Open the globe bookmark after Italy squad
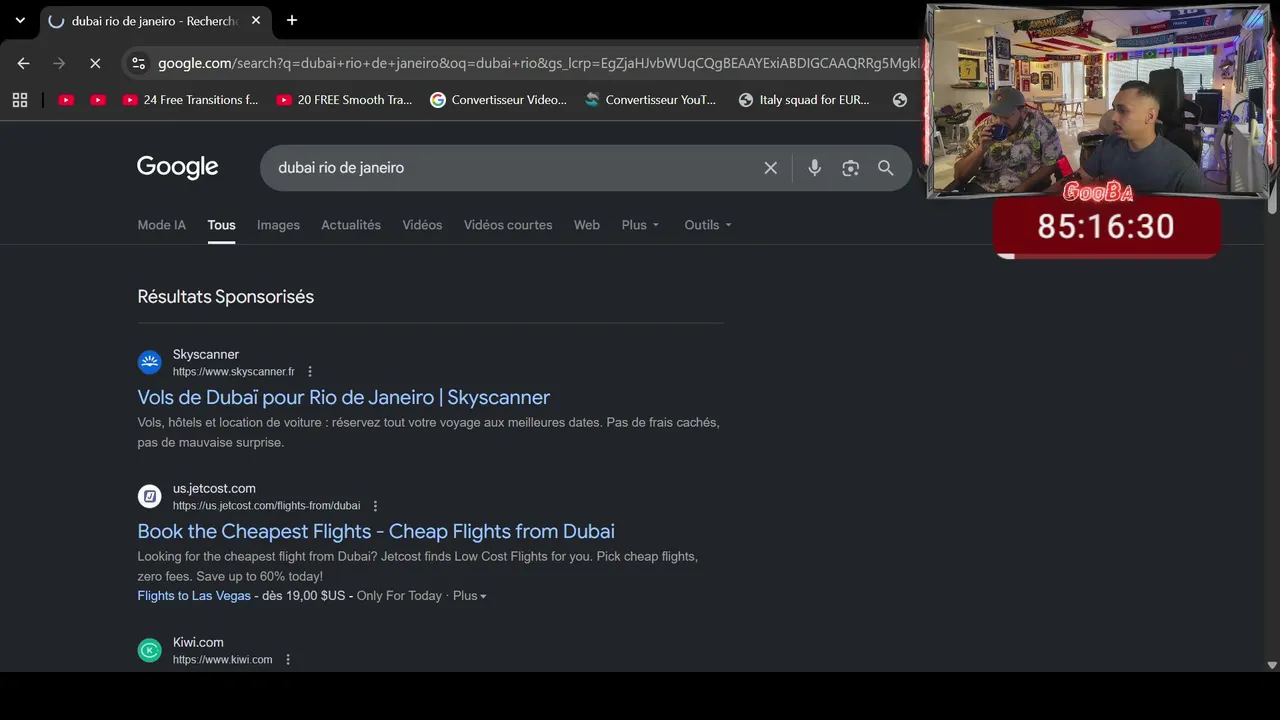The width and height of the screenshot is (1280, 720). coord(900,100)
